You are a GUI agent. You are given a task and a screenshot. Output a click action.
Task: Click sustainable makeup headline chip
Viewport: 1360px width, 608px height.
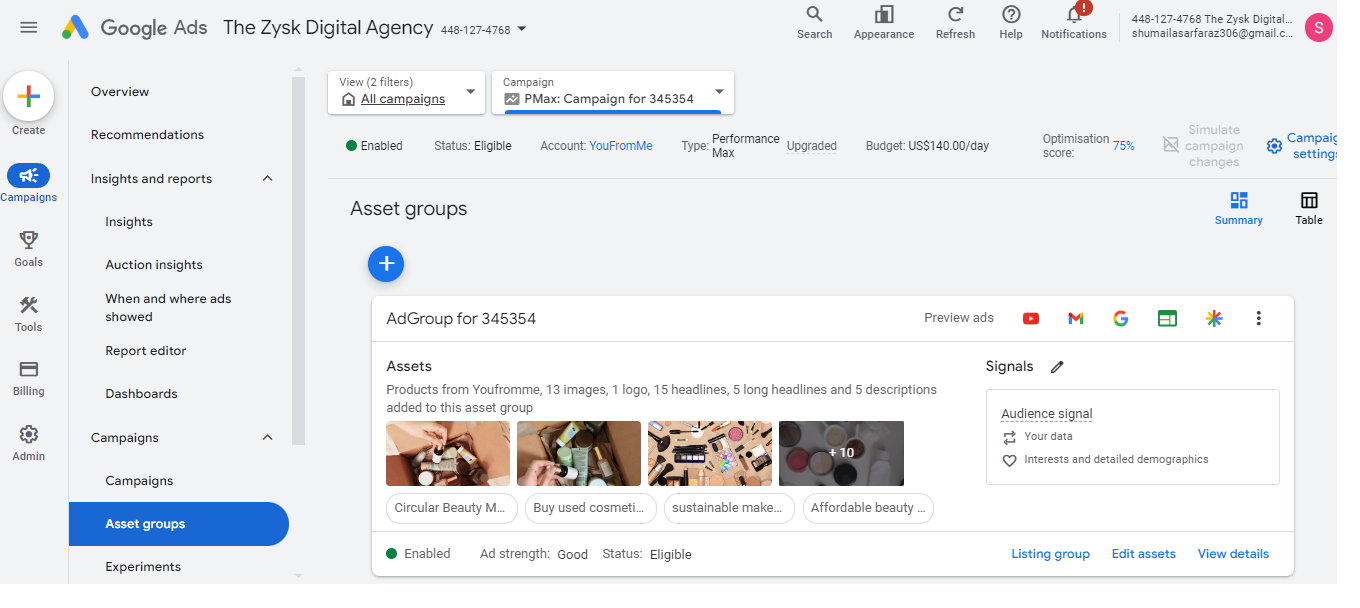[730, 508]
